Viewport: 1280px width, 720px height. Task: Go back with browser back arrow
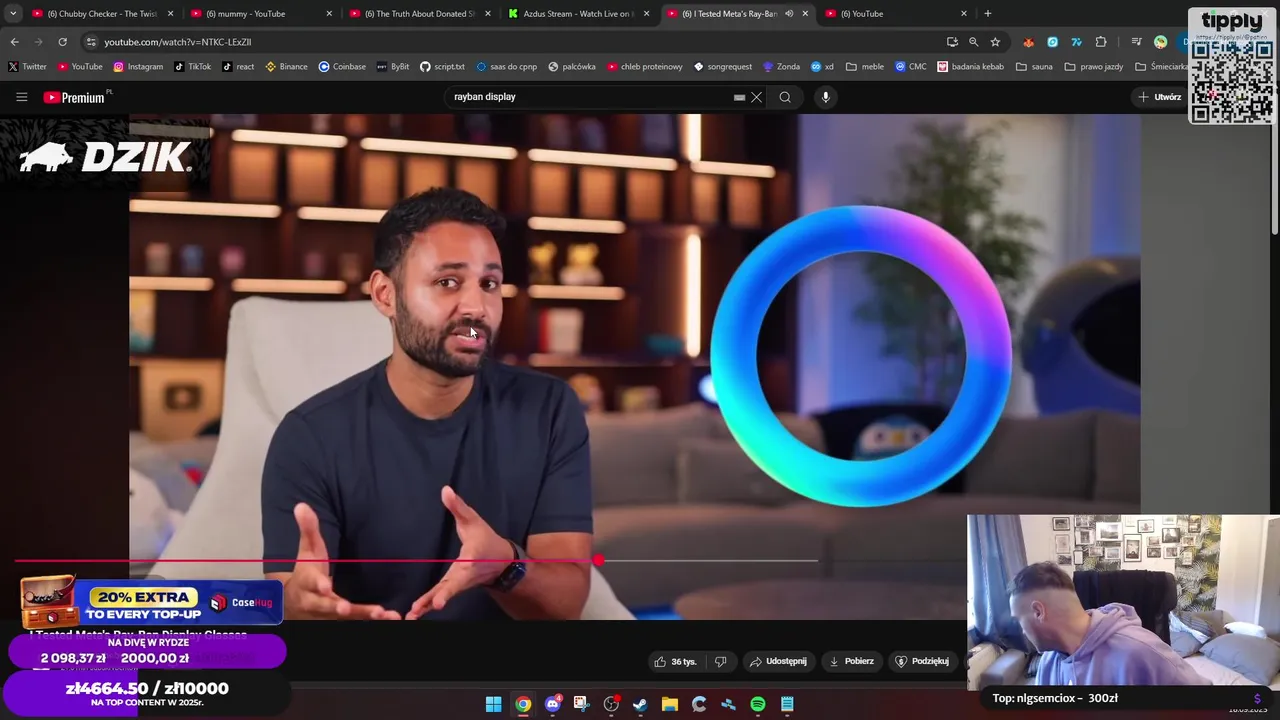click(14, 42)
